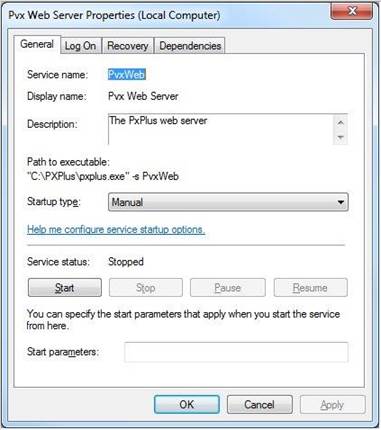Cancel the properties dialog
Screen dimensions: 381x430
coord(260,405)
